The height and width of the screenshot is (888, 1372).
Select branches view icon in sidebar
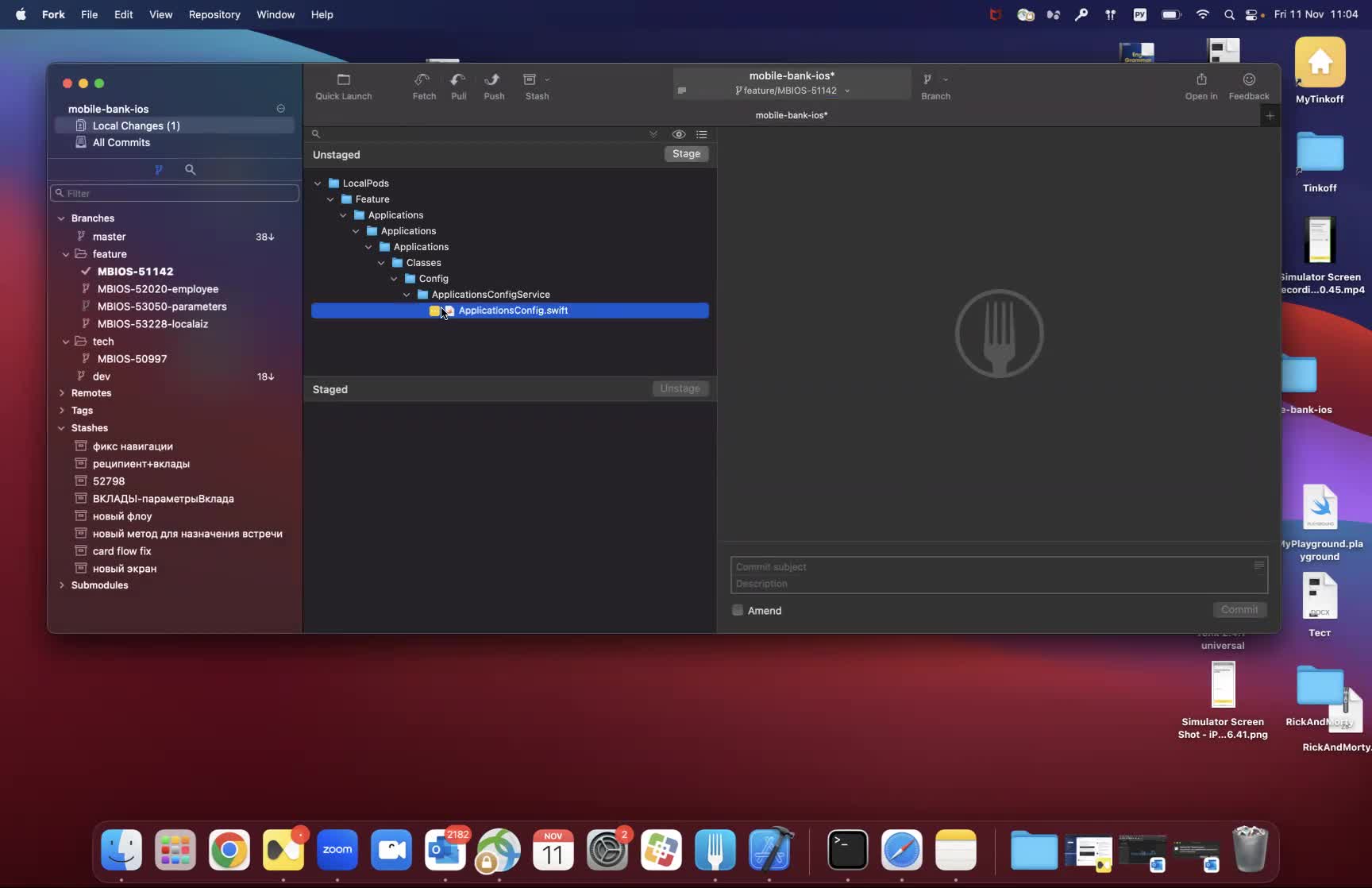coord(159,169)
